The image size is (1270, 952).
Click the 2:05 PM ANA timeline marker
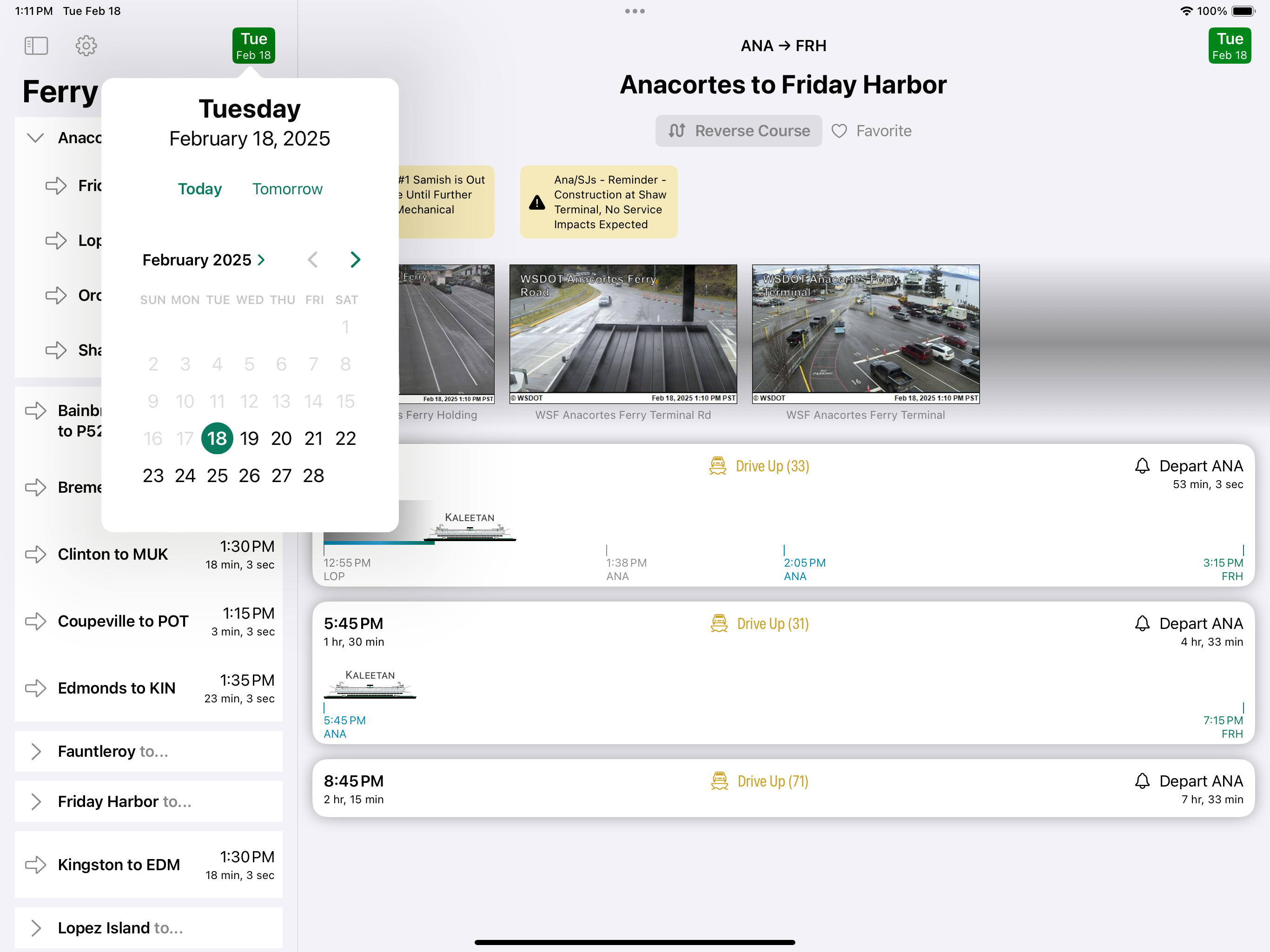(804, 564)
